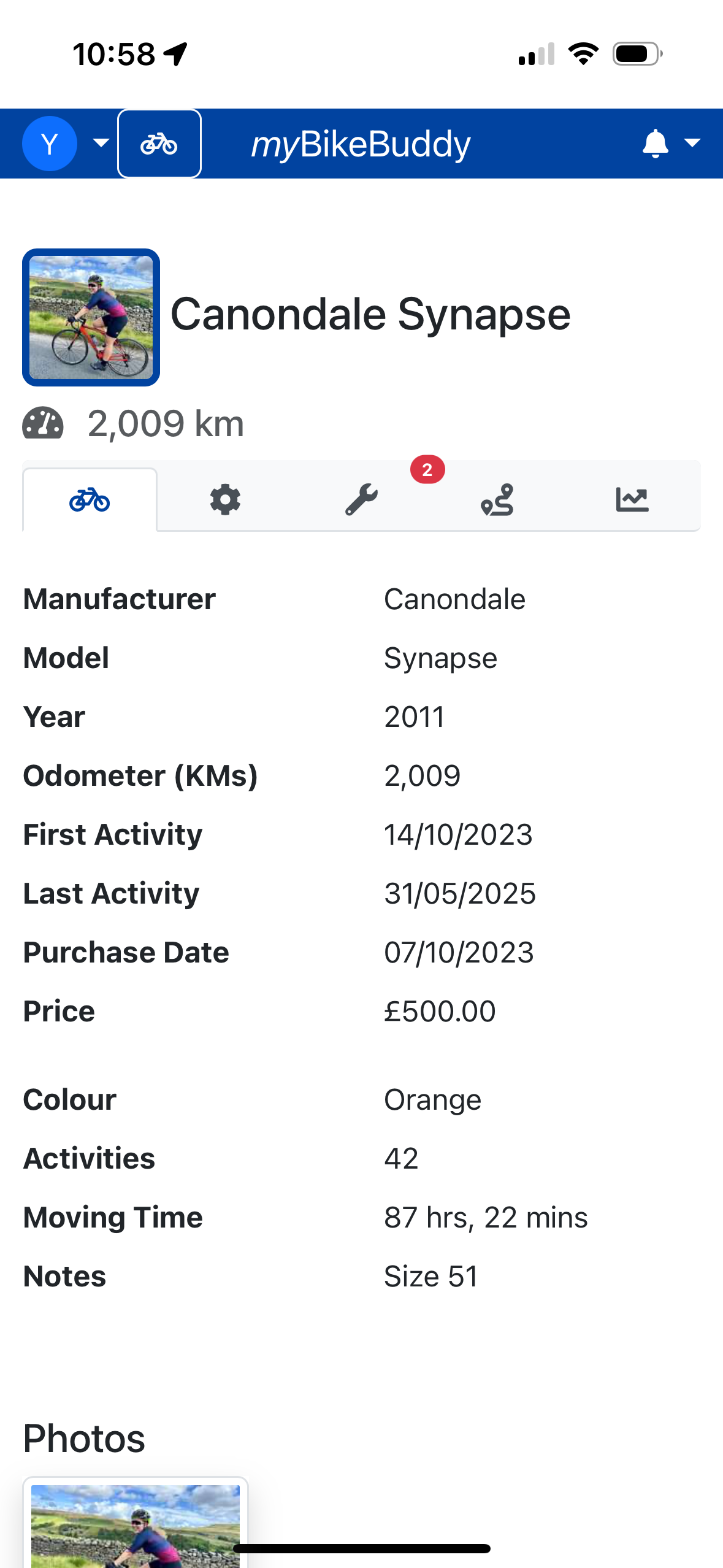View the two maintenance alerts badge
This screenshot has height=1568, width=723.
tap(427, 470)
